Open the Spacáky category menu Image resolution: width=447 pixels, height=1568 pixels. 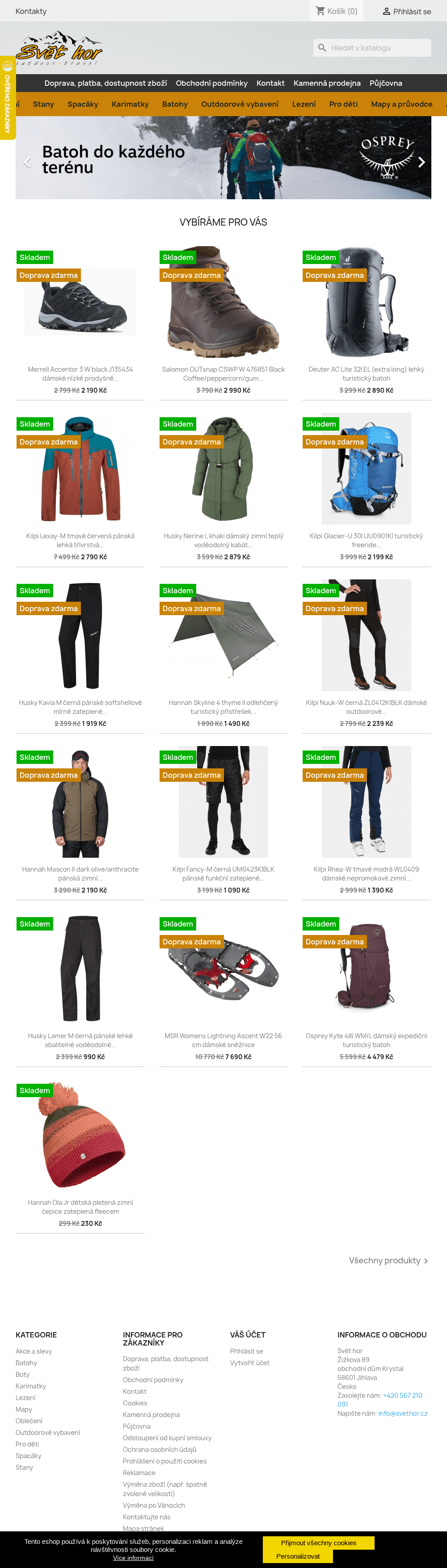coord(83,104)
